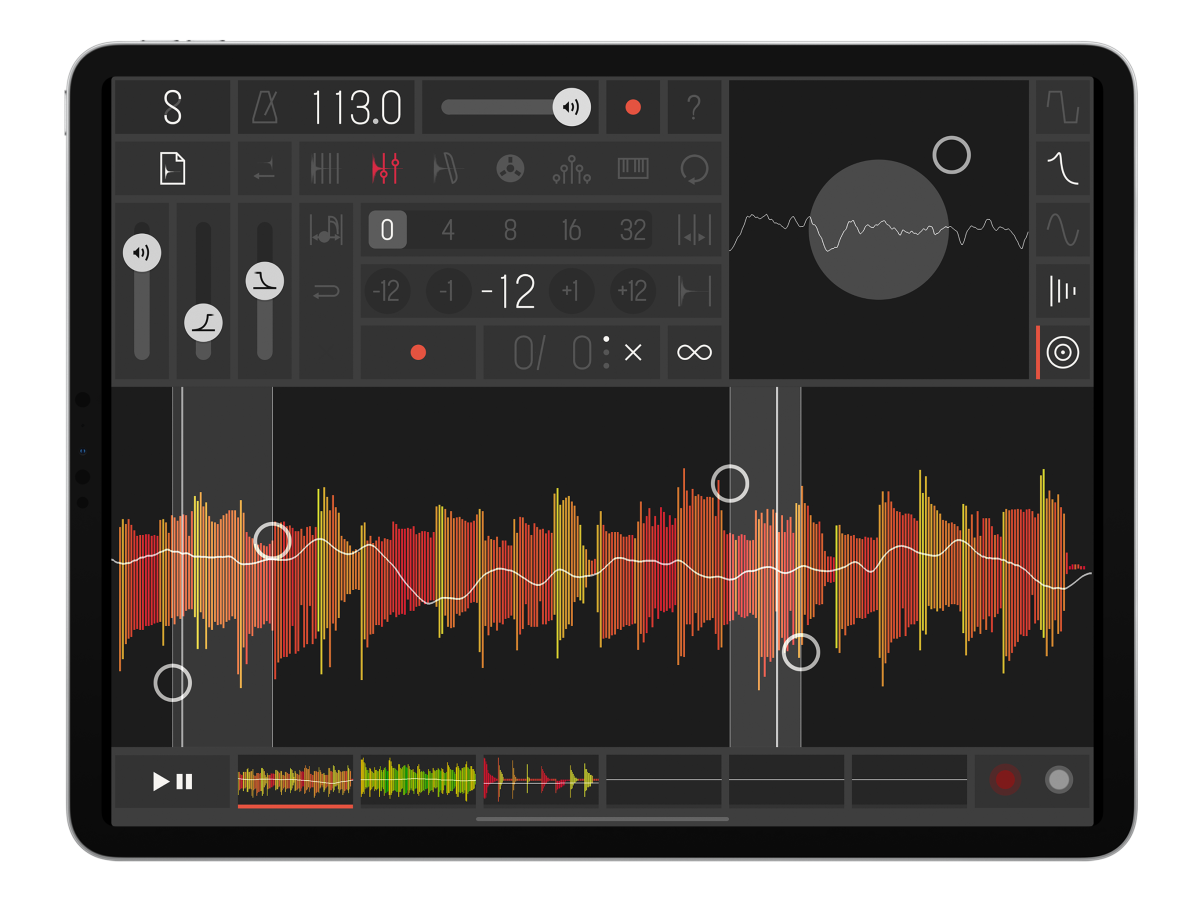This screenshot has height=899, width=1200.
Task: Select the sine wave icon on right panel
Action: coord(1062,230)
